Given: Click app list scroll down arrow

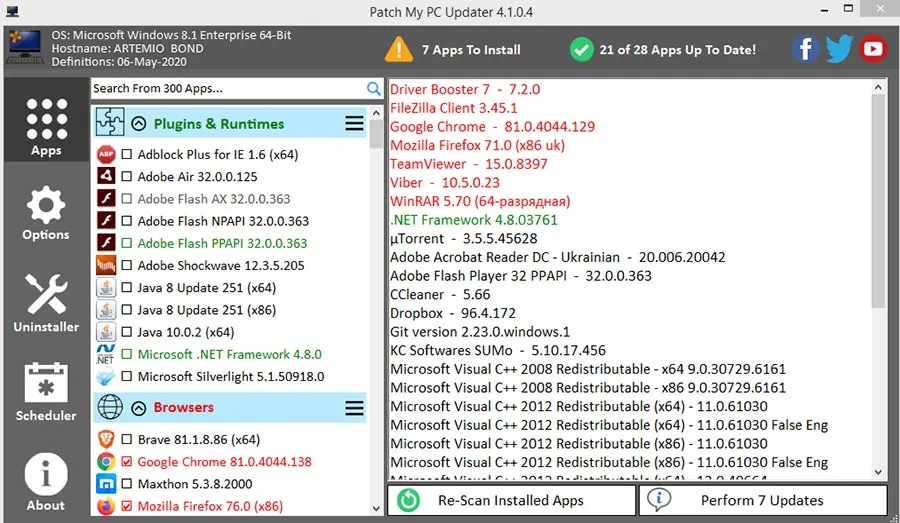Looking at the screenshot, I should [x=376, y=508].
